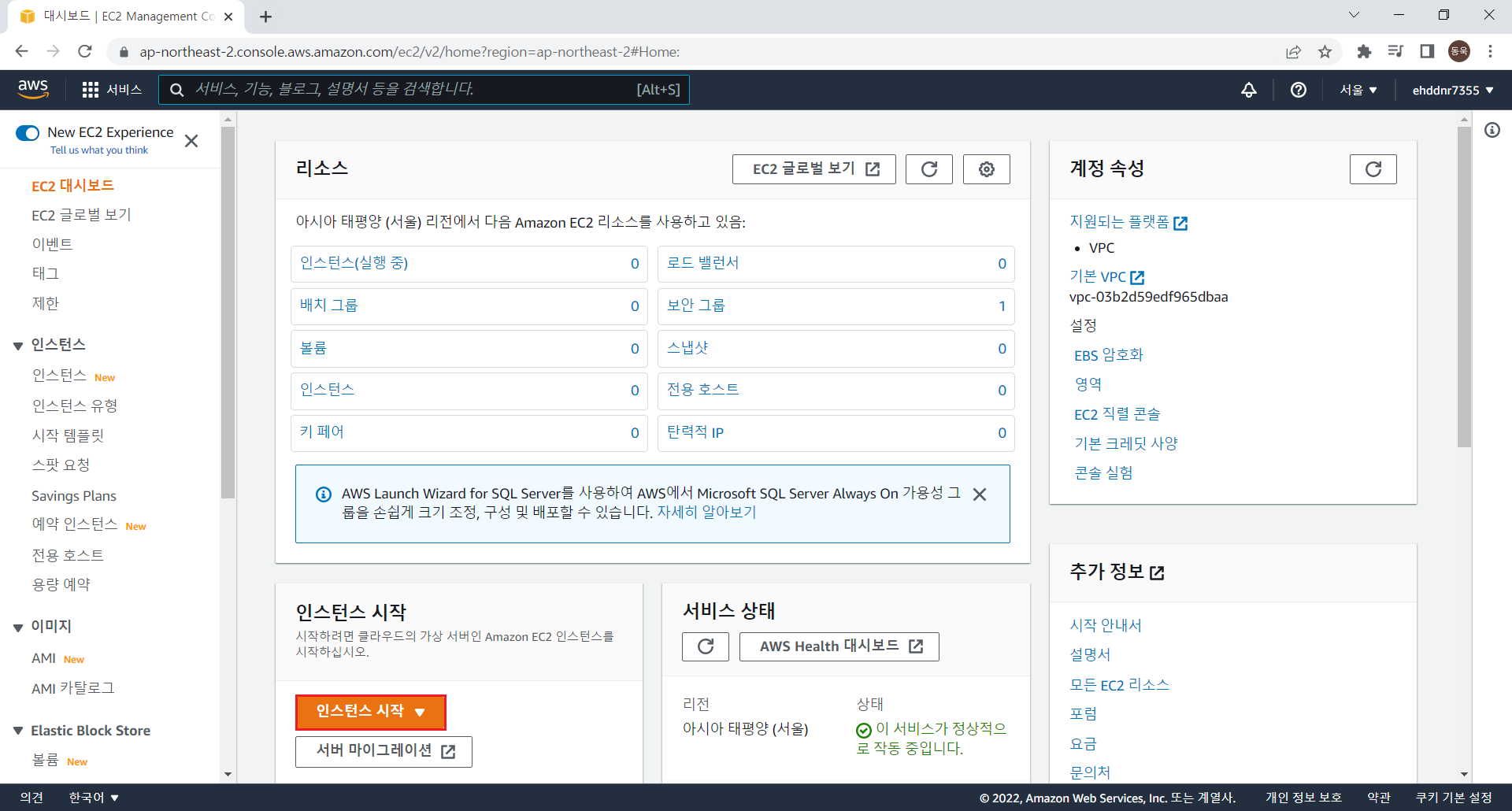This screenshot has width=1512, height=811.
Task: Click the 자세히 알아보기 link
Action: tap(706, 513)
